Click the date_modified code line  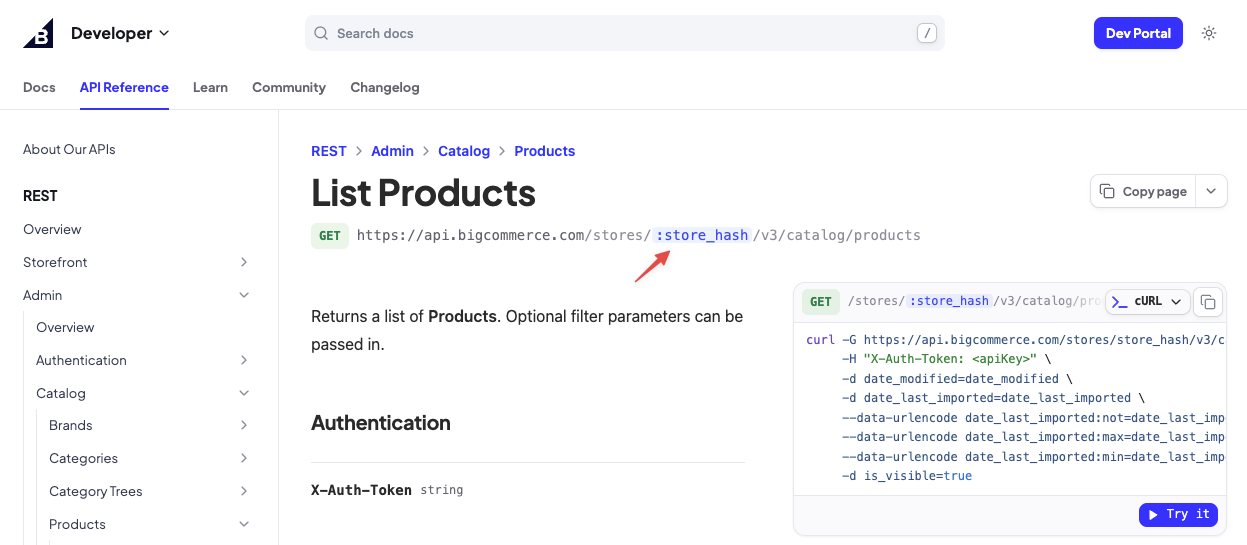957,379
